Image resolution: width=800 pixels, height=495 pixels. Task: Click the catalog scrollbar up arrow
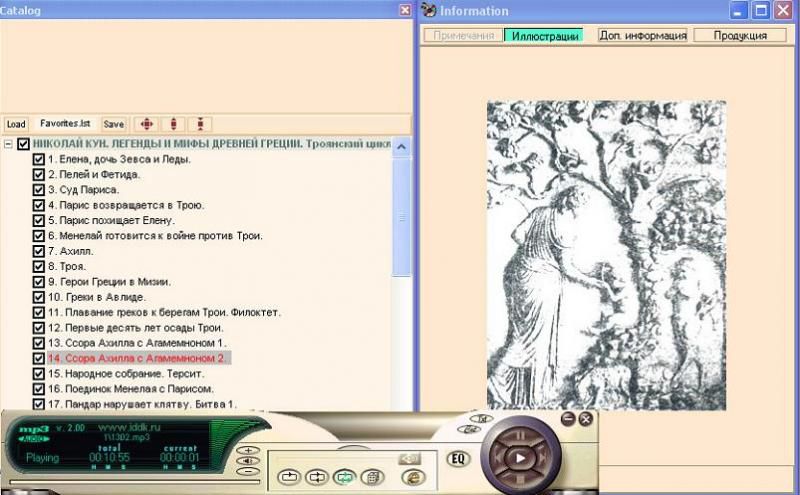(x=402, y=147)
